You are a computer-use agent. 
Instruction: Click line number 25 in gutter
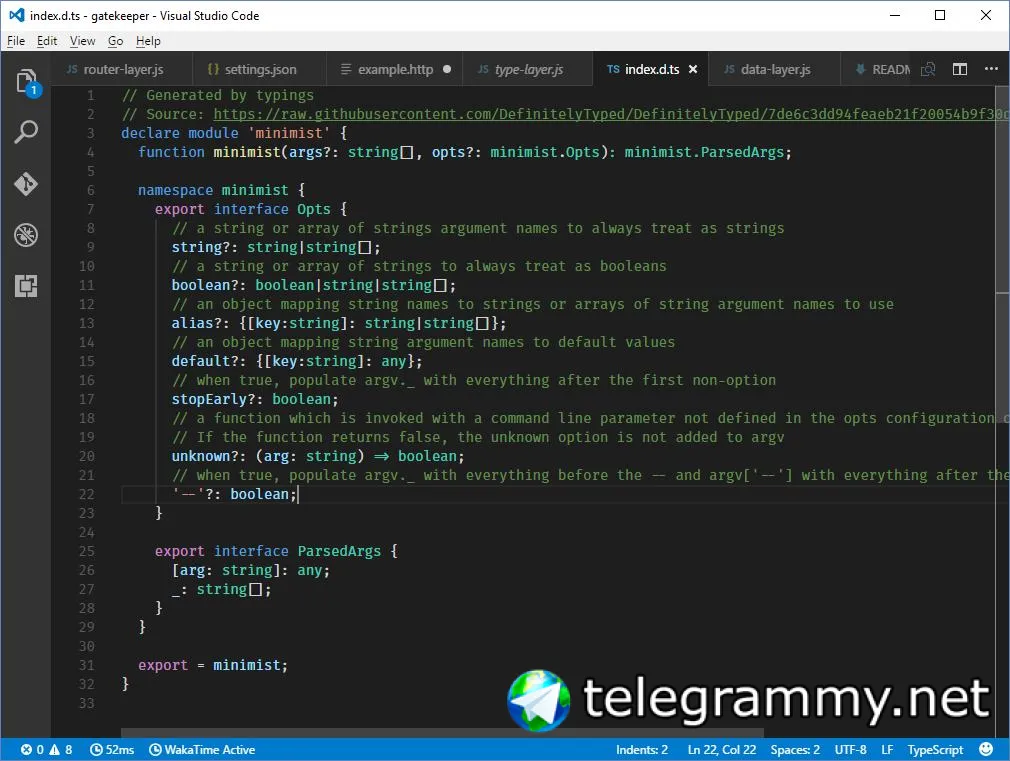point(86,551)
